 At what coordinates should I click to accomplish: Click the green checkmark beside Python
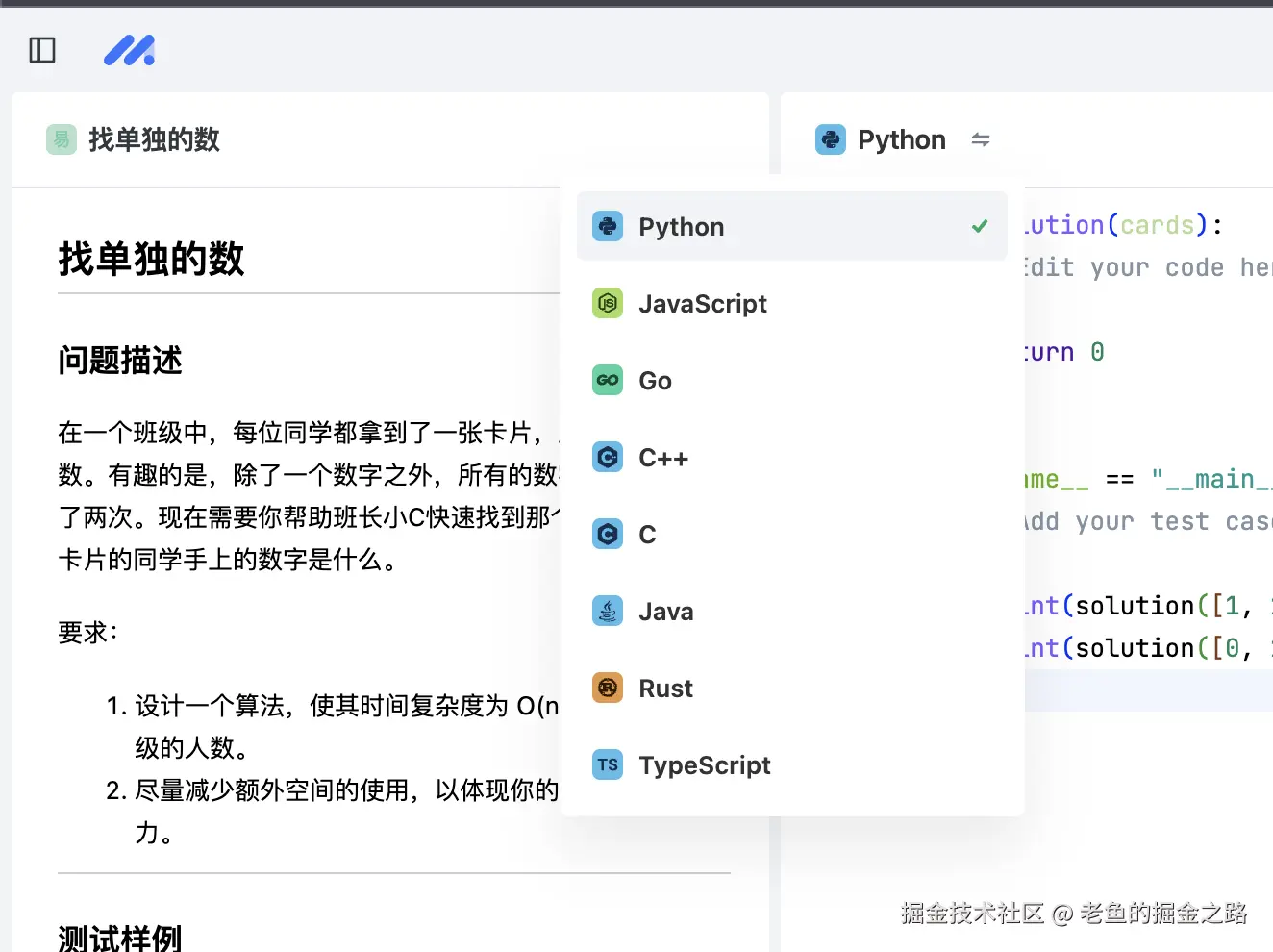pos(980,227)
